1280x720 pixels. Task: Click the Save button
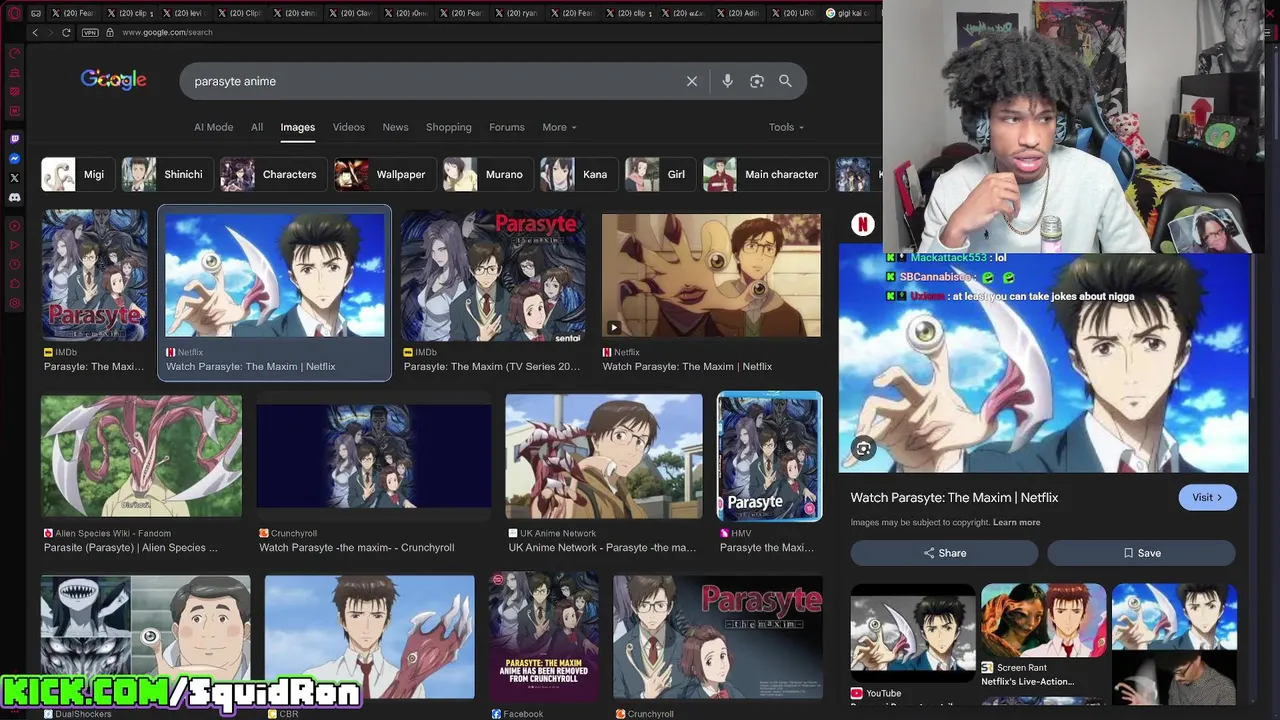[1141, 553]
